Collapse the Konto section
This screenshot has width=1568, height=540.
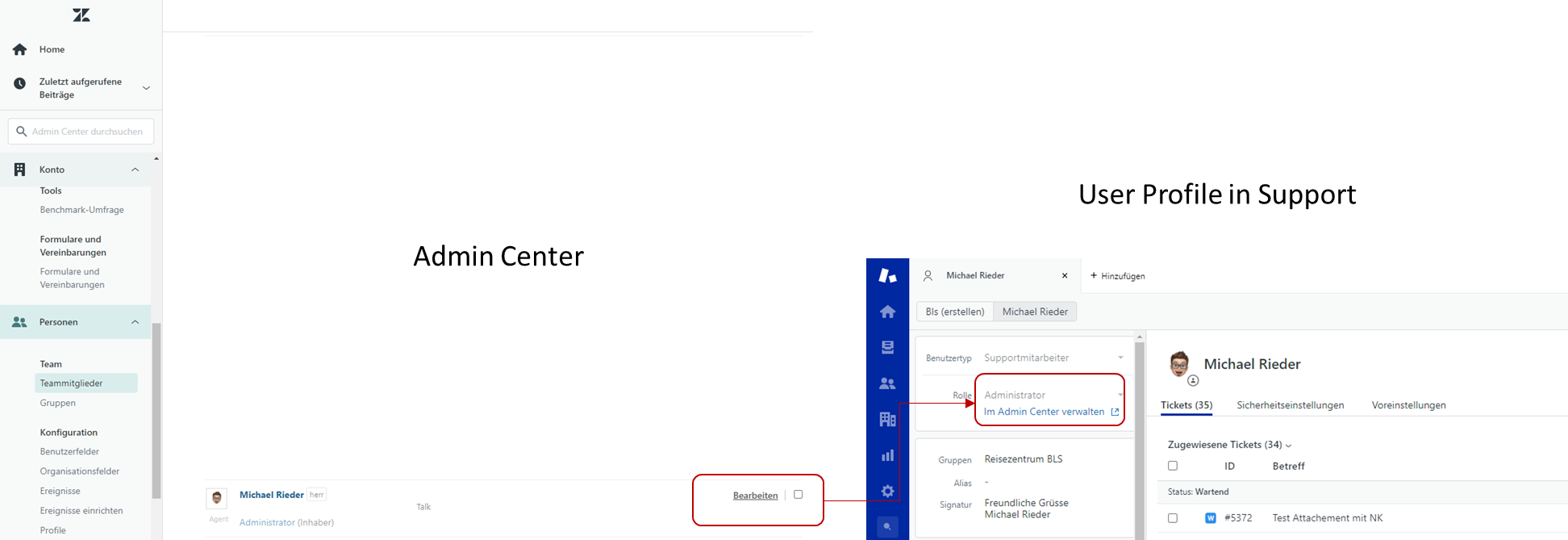(x=135, y=170)
